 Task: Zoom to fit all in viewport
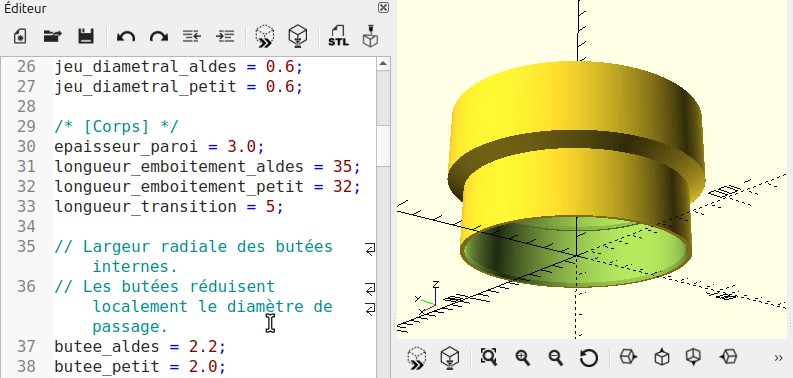tap(489, 357)
